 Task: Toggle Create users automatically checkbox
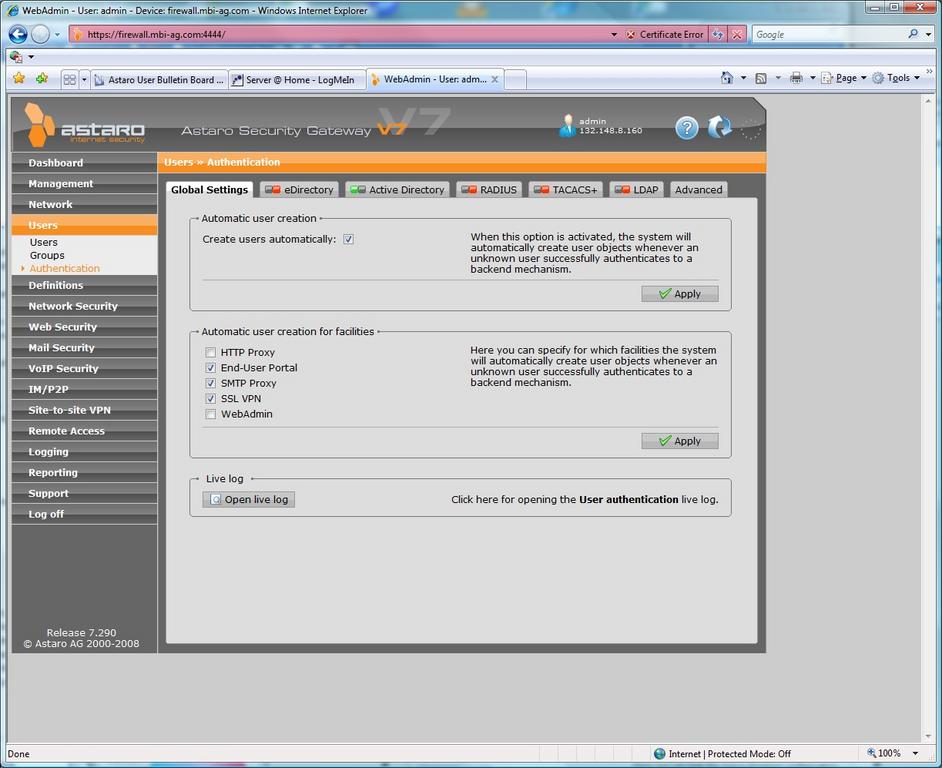[x=348, y=239]
